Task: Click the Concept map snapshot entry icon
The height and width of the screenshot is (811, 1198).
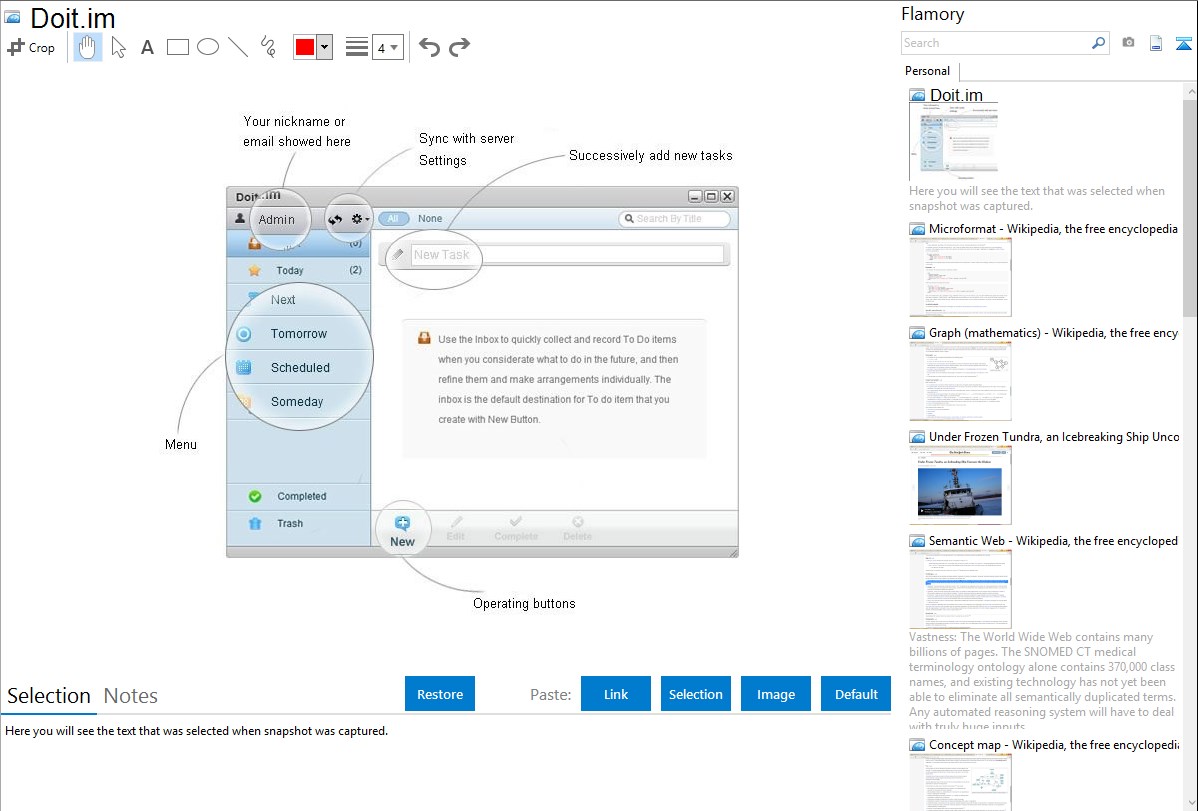Action: coord(917,745)
